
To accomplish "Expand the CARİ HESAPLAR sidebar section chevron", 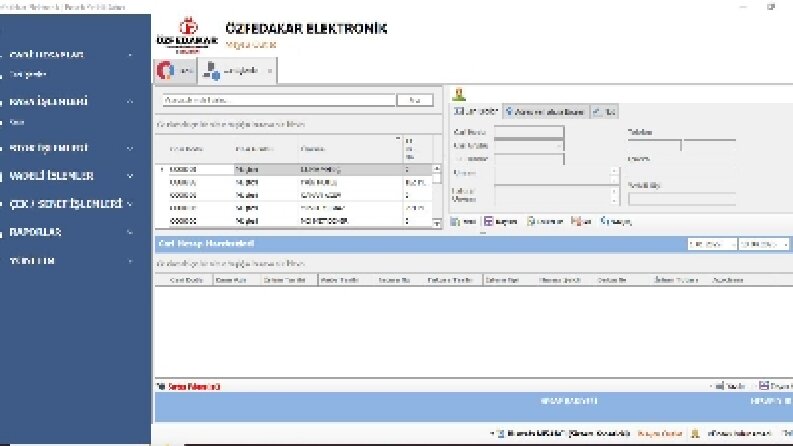I will point(130,55).
